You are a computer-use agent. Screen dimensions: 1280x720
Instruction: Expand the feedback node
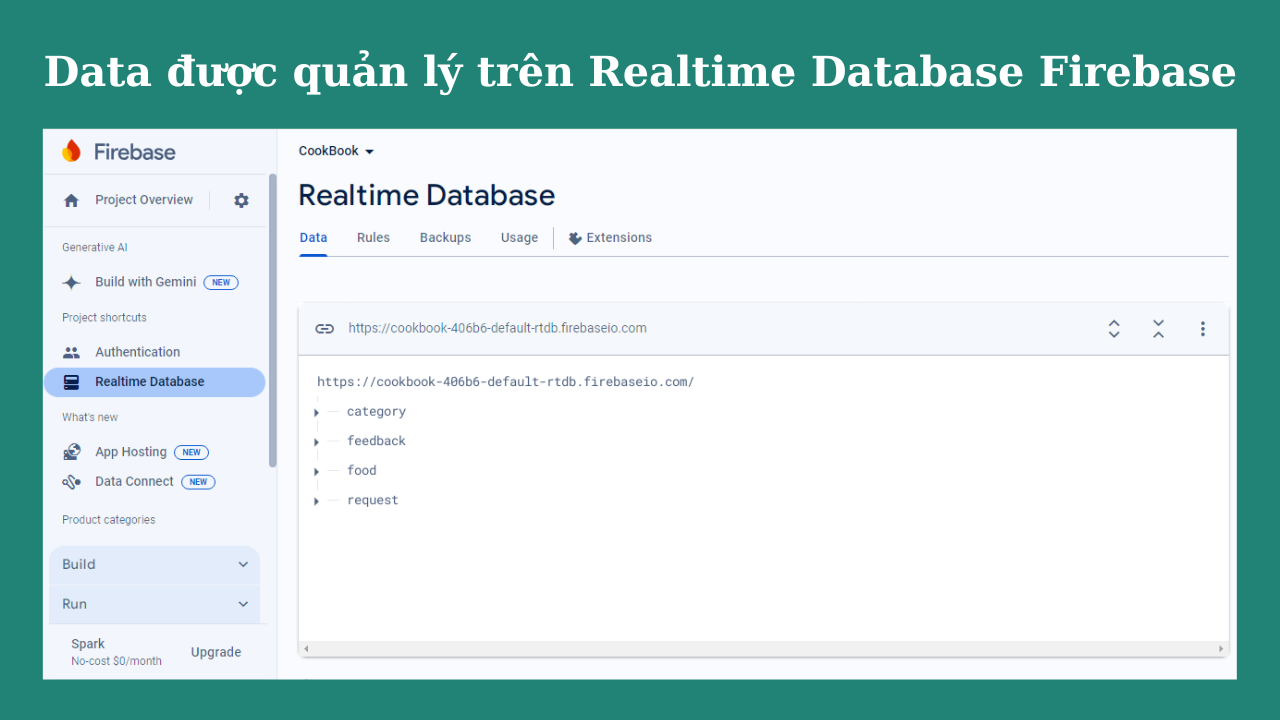click(x=316, y=442)
